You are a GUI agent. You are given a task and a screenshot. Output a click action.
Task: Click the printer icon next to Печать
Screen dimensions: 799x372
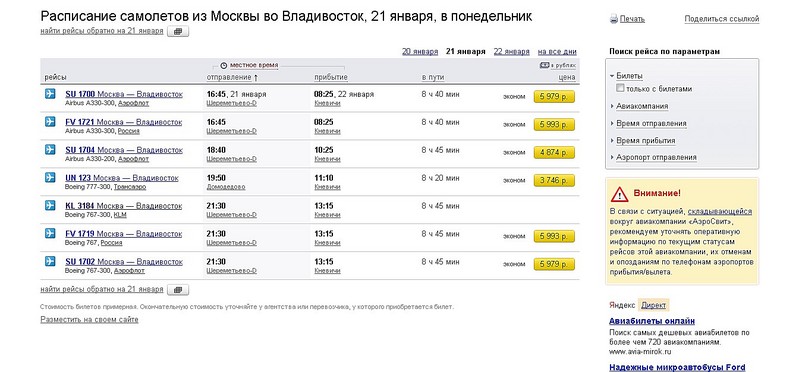[614, 19]
